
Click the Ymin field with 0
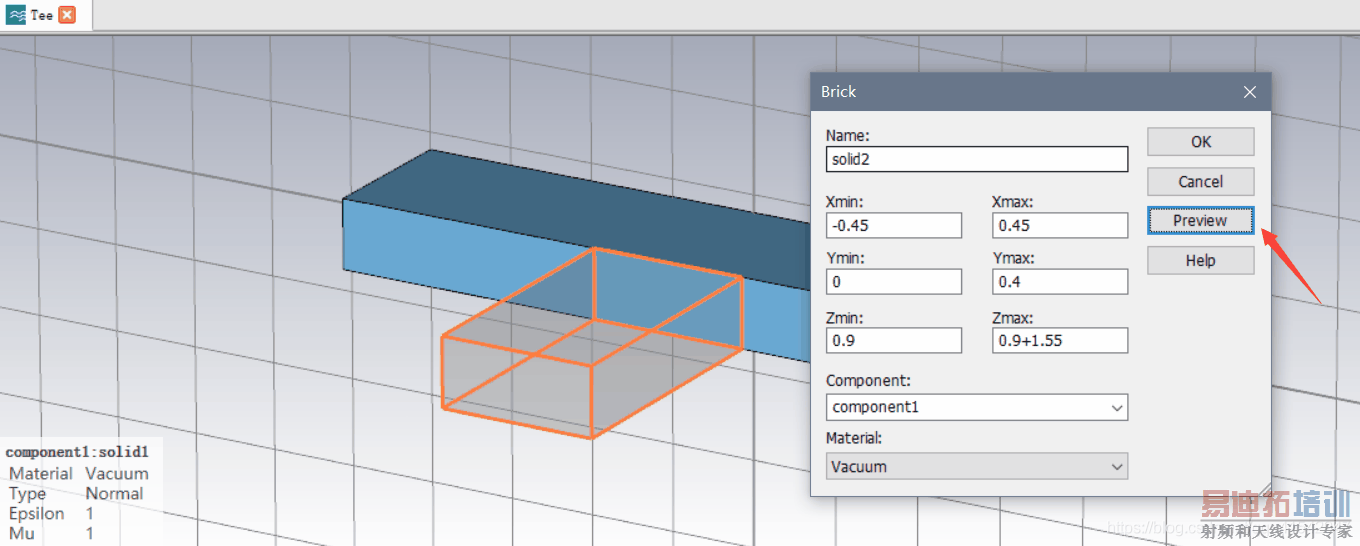894,282
